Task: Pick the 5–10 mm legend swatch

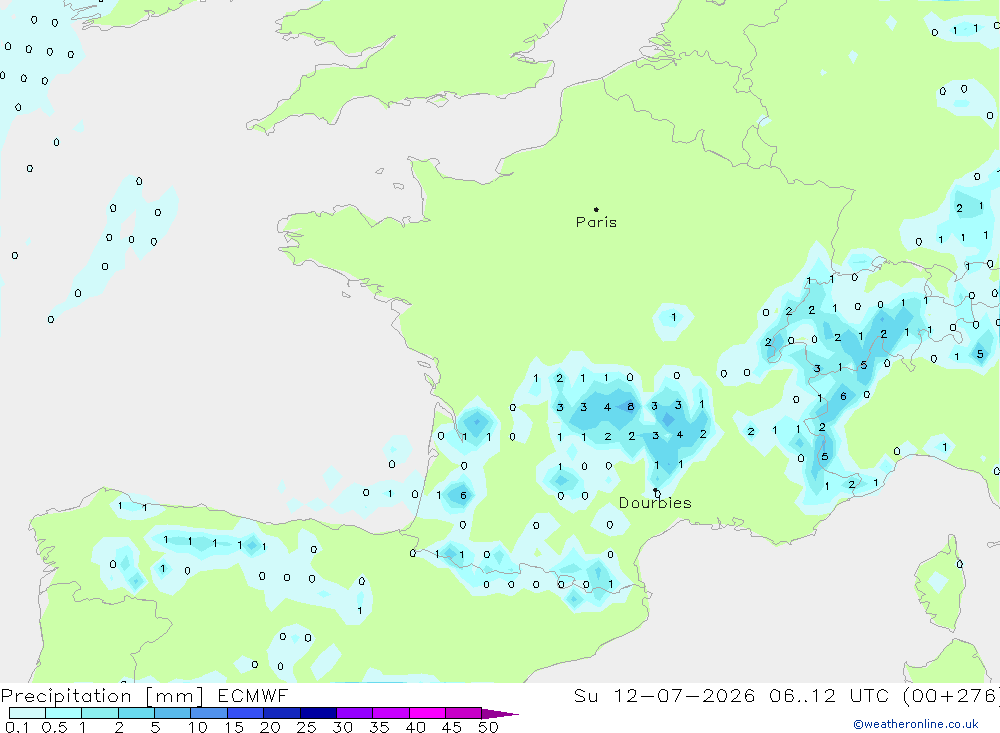Action: coord(172,713)
